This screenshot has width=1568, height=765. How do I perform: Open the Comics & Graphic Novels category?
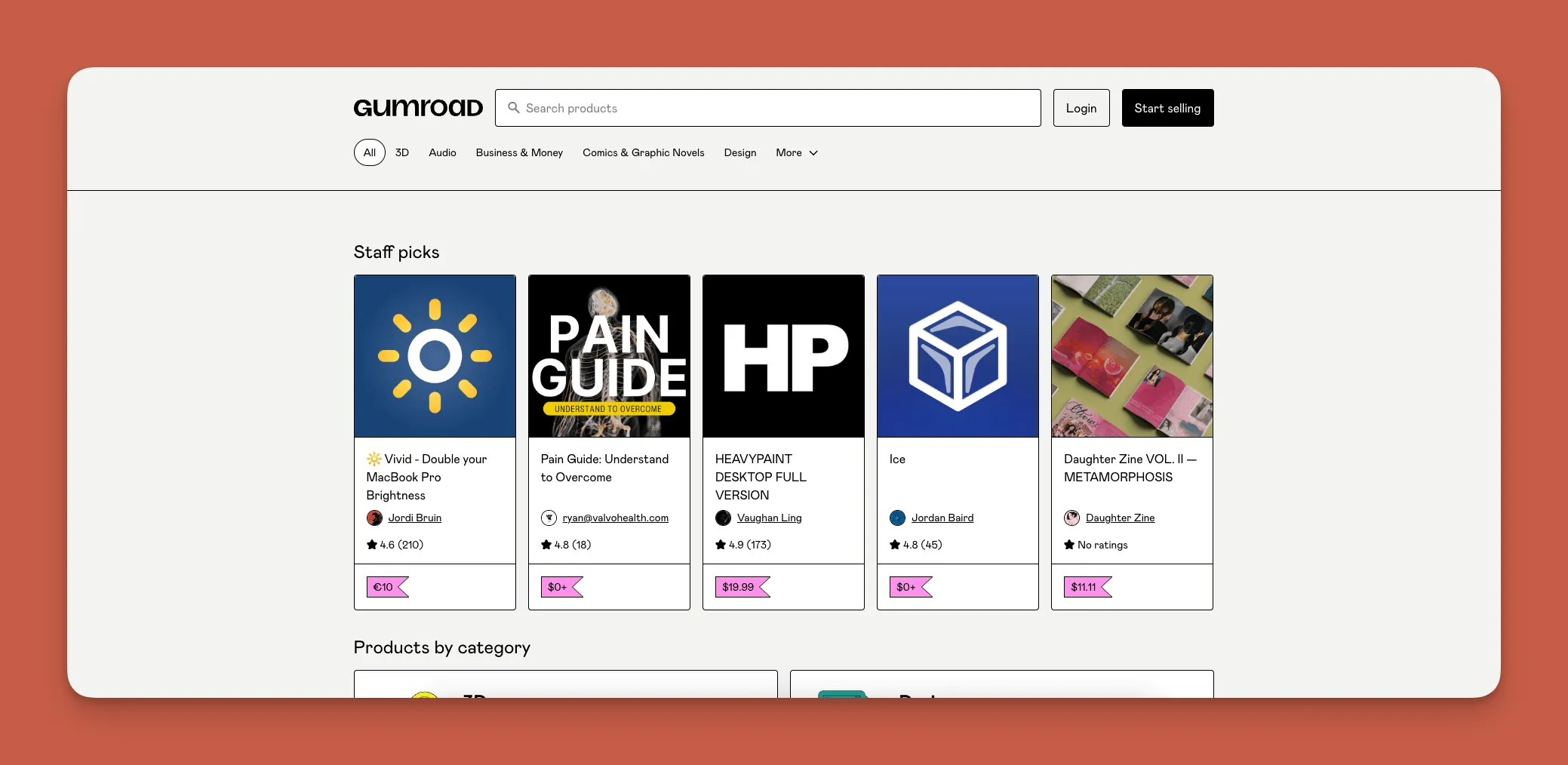point(643,152)
